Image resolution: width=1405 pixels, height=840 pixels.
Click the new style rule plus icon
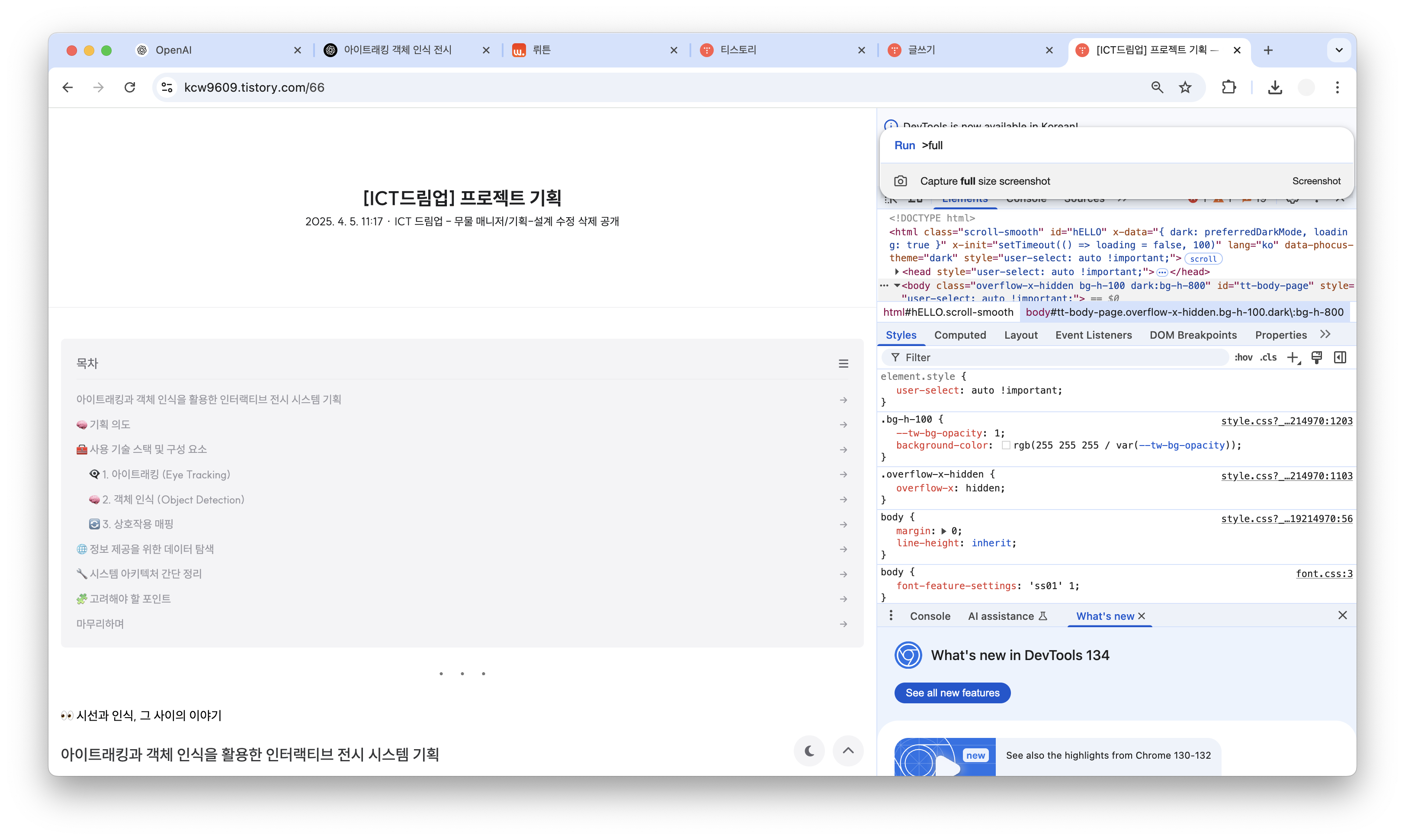pos(1293,358)
